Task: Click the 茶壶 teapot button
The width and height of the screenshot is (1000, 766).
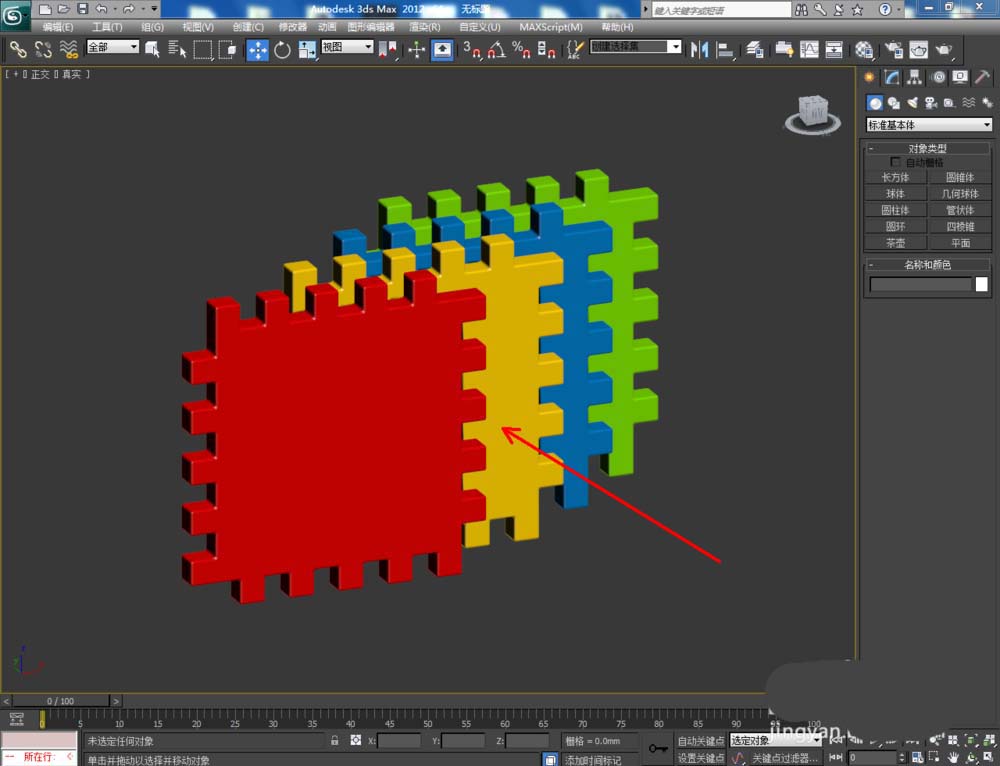Action: pyautogui.click(x=895, y=243)
